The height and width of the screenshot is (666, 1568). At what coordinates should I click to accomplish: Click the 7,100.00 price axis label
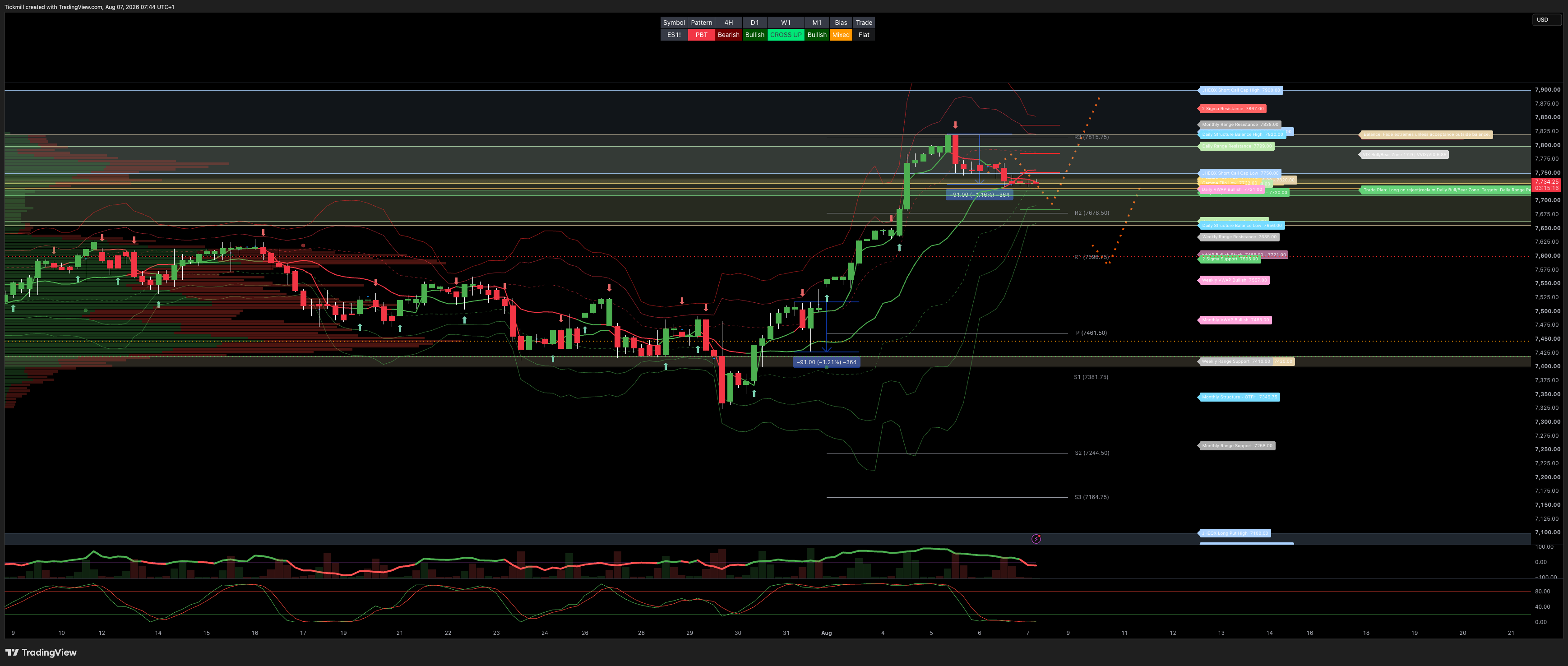point(1547,532)
